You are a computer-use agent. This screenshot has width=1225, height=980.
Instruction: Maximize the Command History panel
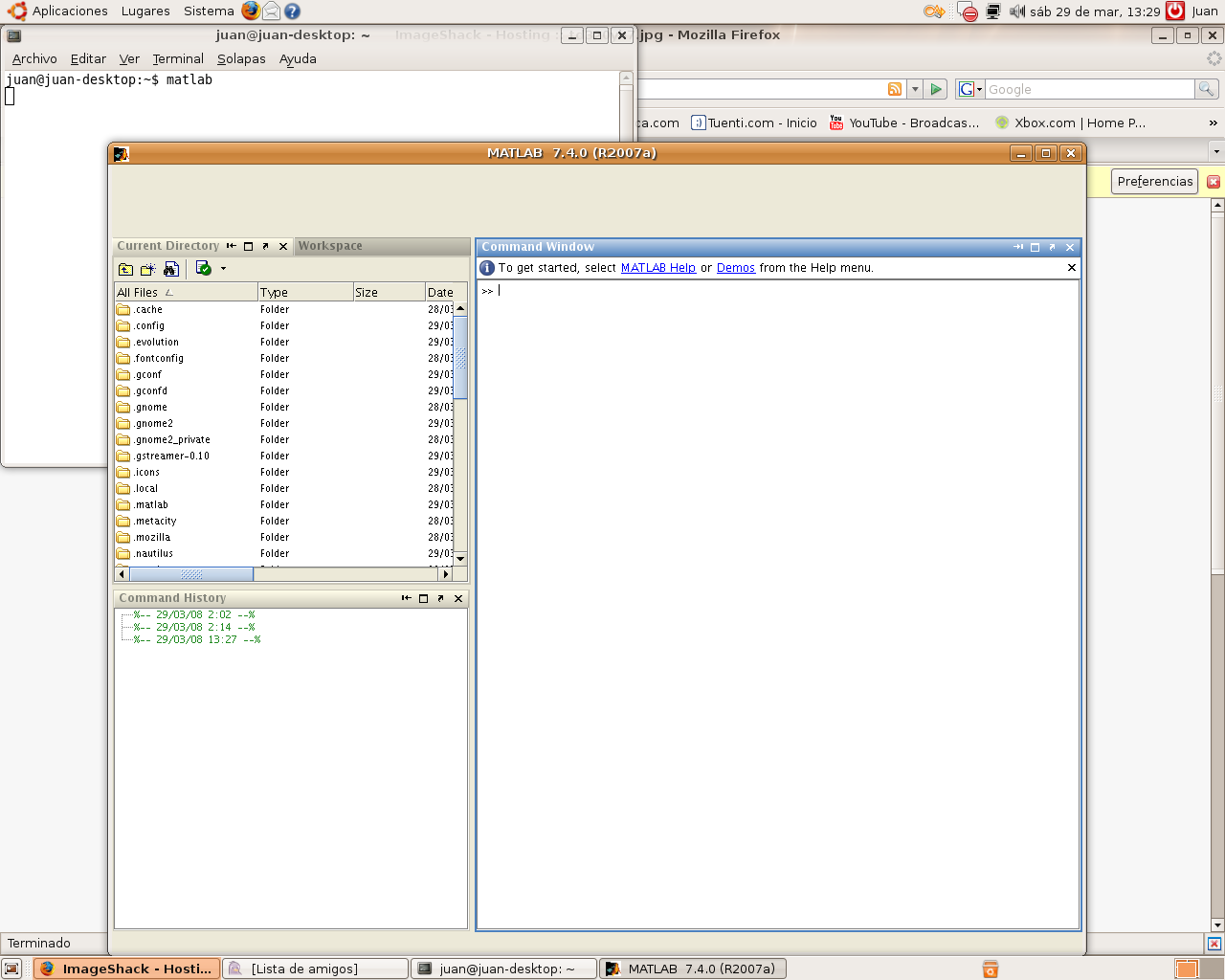coord(423,598)
